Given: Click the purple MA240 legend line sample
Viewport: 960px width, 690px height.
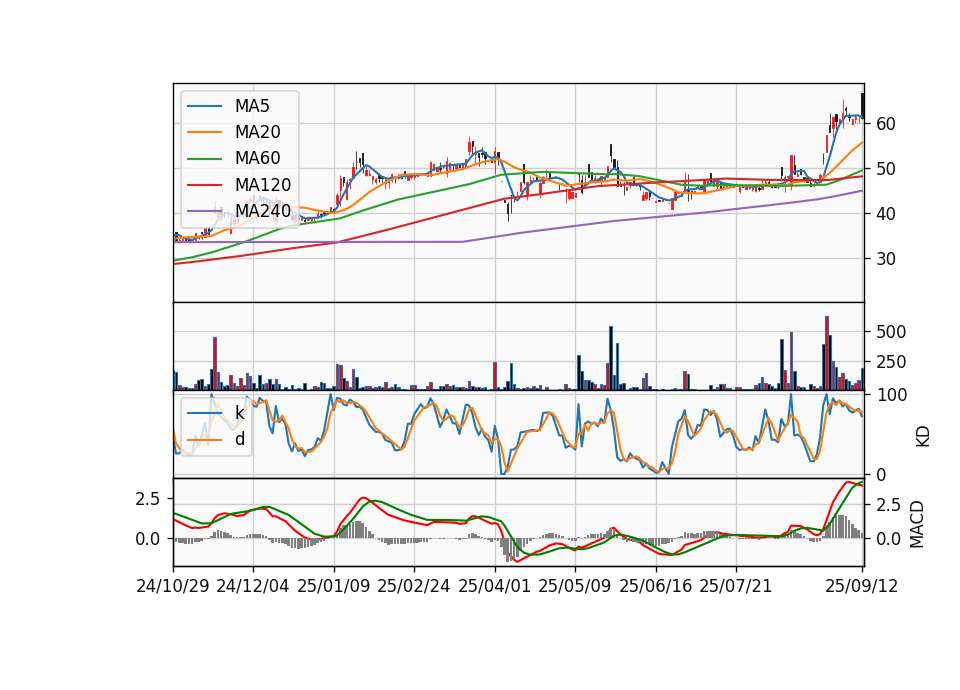Looking at the screenshot, I should click(x=204, y=212).
